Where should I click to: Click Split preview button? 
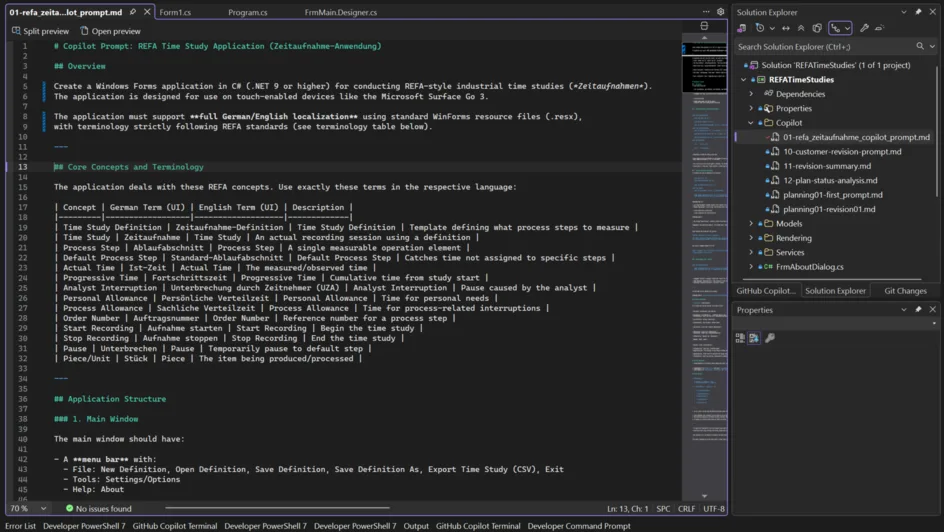[40, 31]
